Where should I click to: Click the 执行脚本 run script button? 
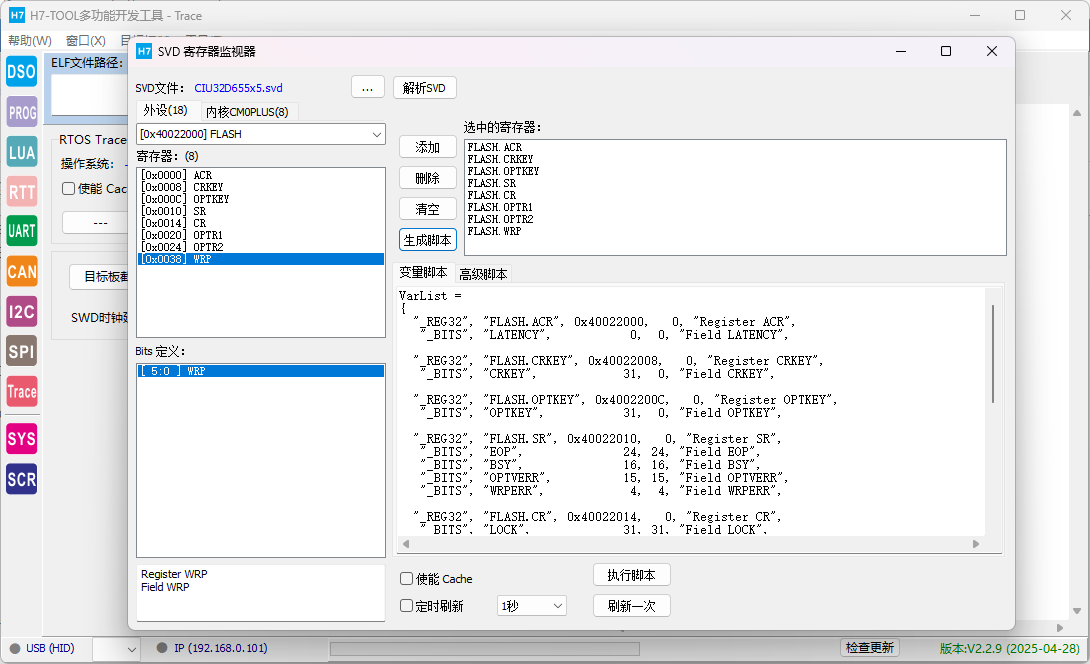point(631,575)
